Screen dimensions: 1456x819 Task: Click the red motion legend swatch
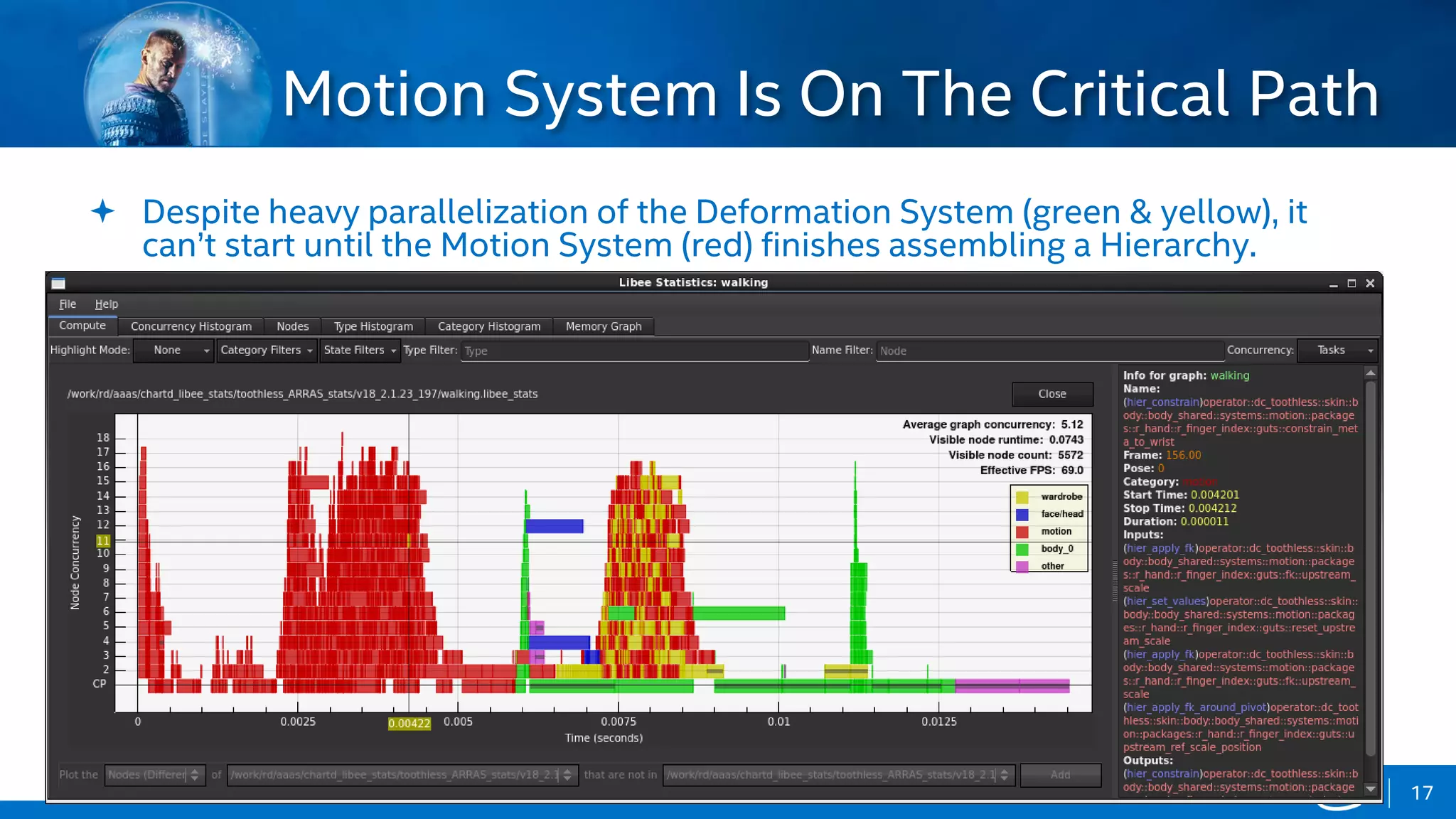1022,532
